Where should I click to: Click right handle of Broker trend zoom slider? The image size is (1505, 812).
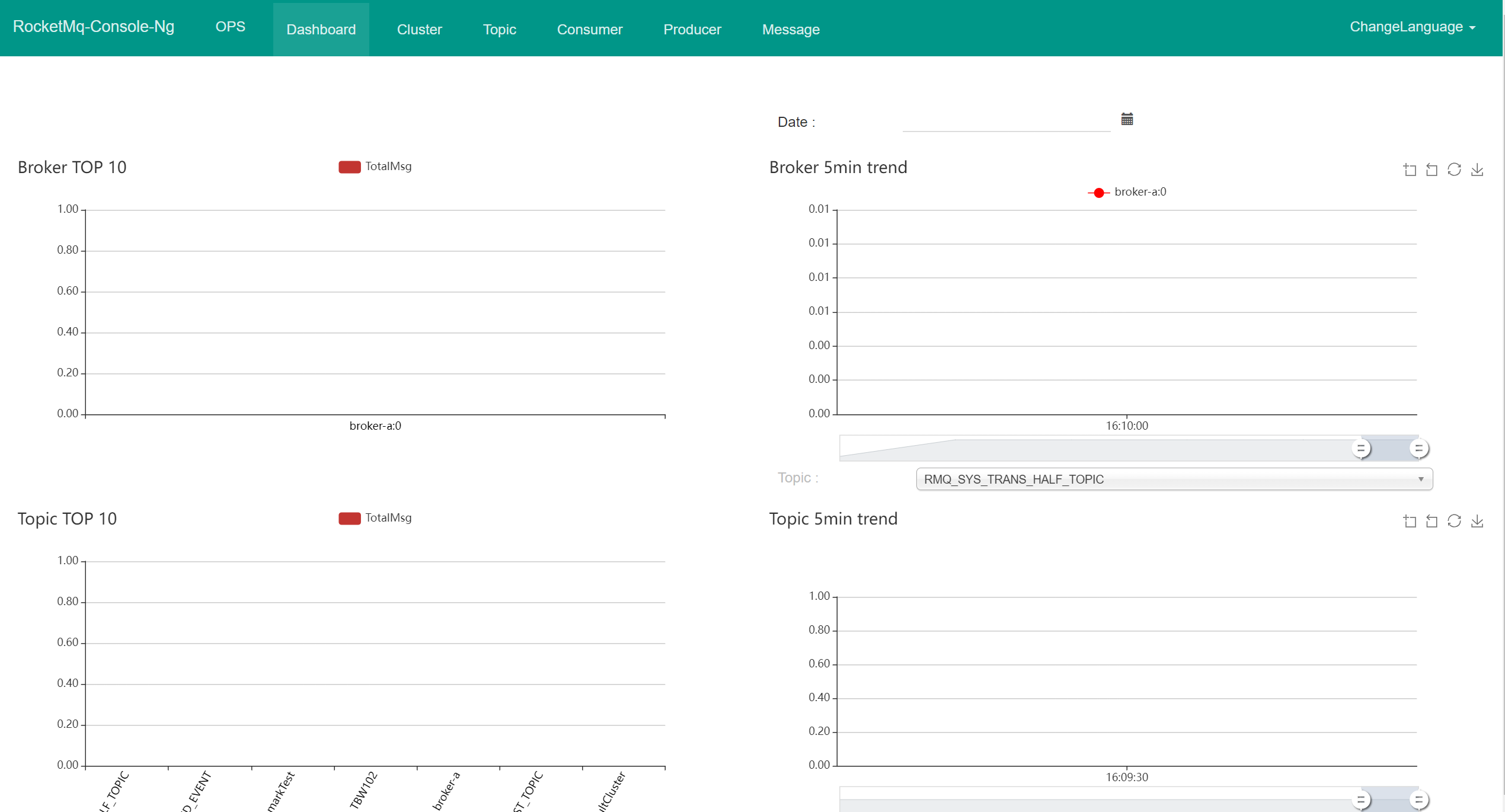(1418, 449)
